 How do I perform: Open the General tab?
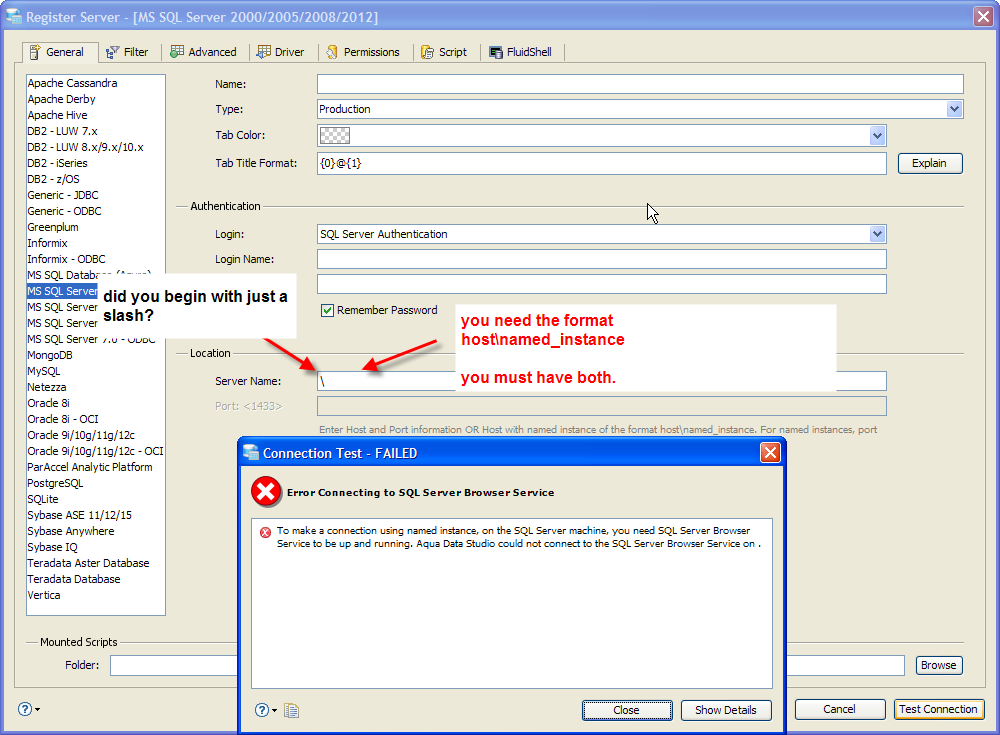[60, 52]
